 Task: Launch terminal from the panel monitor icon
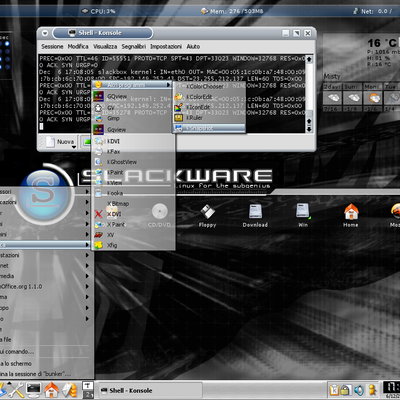[x=34, y=390]
